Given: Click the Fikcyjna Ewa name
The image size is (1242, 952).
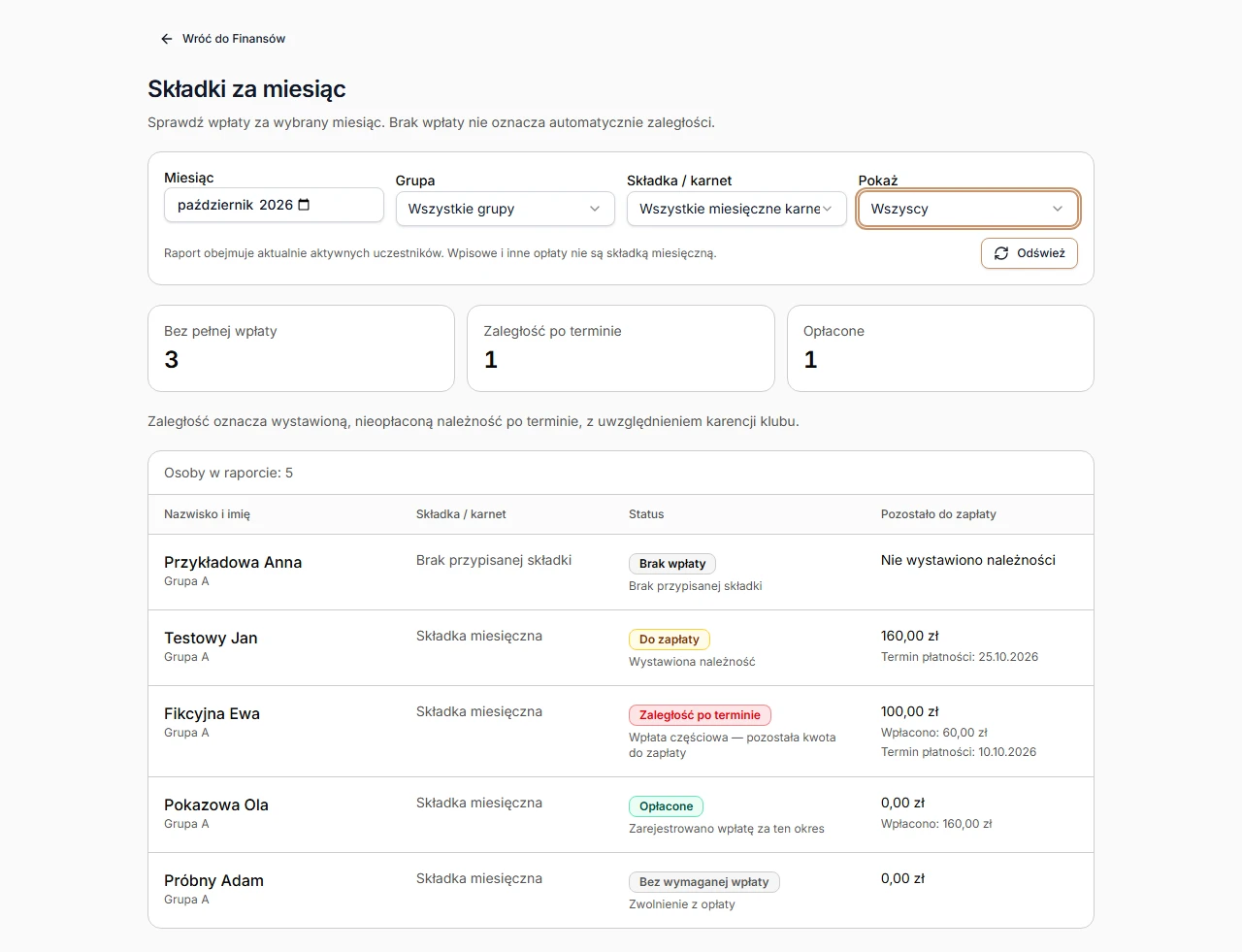Looking at the screenshot, I should (212, 713).
